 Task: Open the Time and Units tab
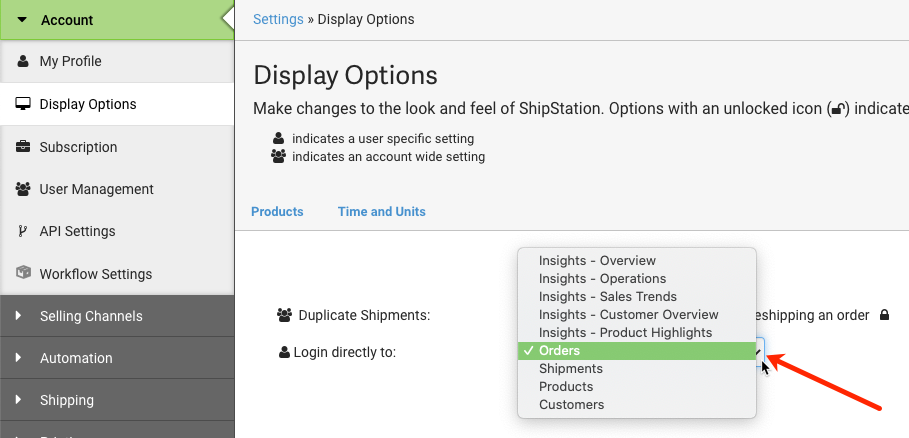381,211
